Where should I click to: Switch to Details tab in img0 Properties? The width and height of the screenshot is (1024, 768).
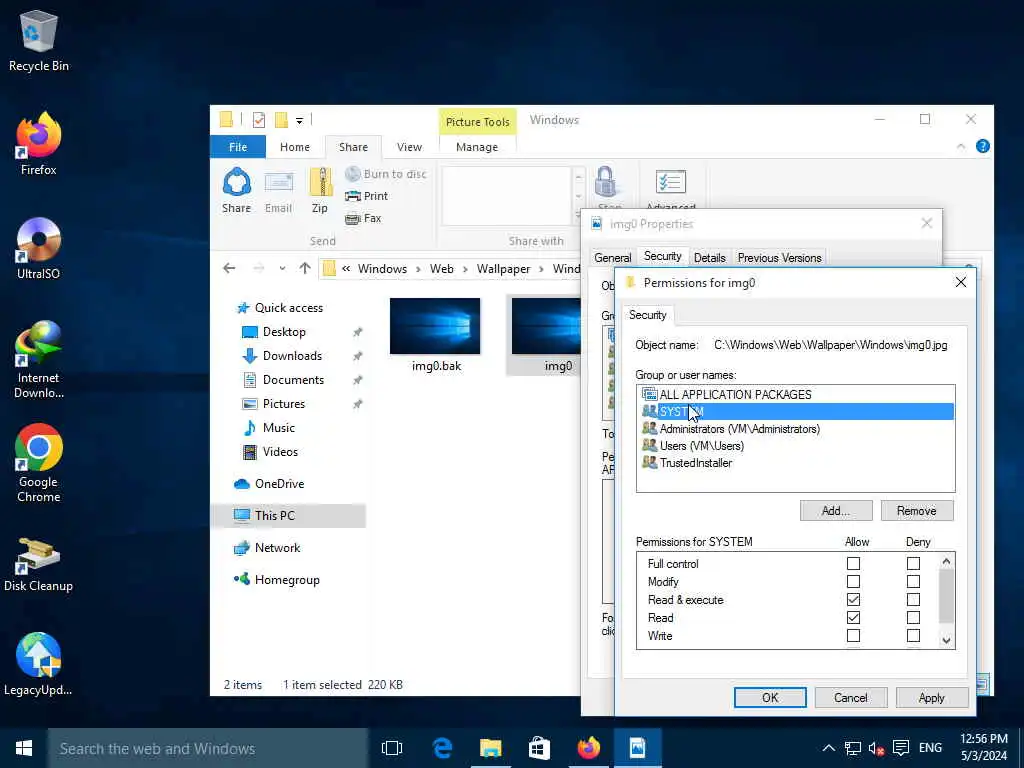coord(709,257)
